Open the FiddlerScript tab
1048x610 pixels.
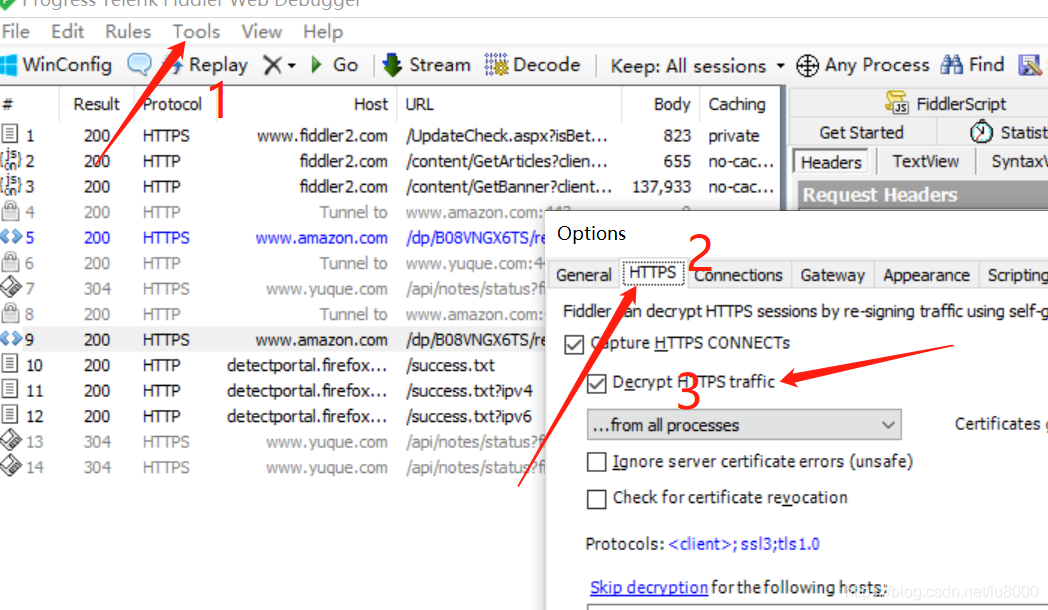(946, 104)
